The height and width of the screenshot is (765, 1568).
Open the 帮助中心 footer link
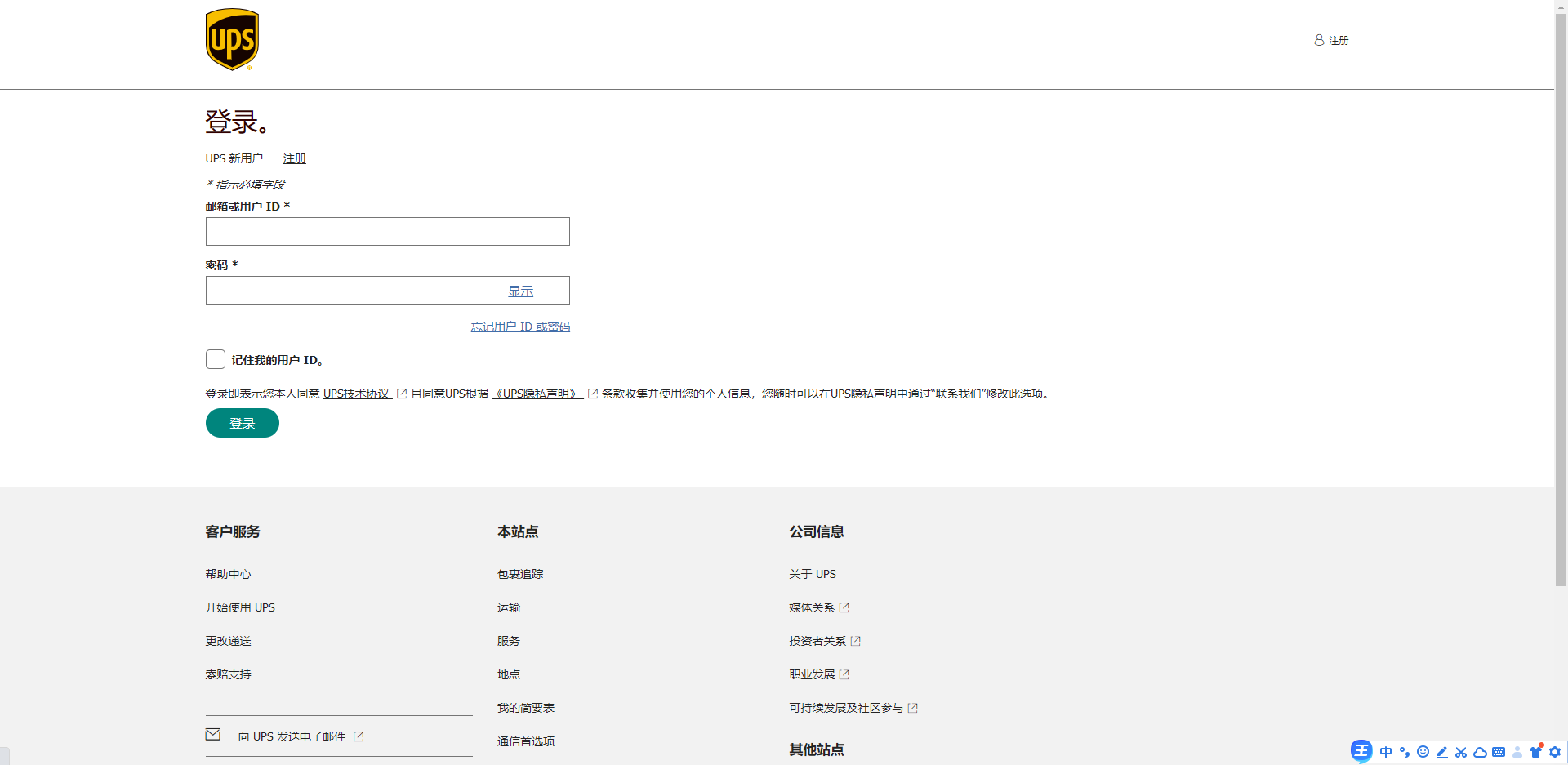pyautogui.click(x=229, y=574)
